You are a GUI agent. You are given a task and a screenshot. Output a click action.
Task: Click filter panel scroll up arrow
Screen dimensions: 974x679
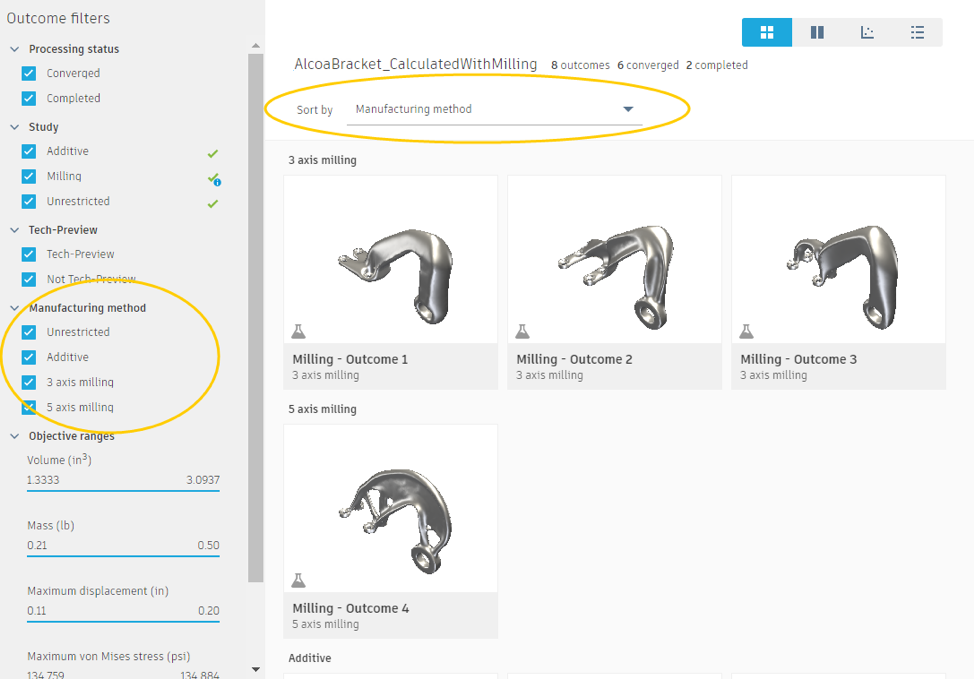[255, 46]
